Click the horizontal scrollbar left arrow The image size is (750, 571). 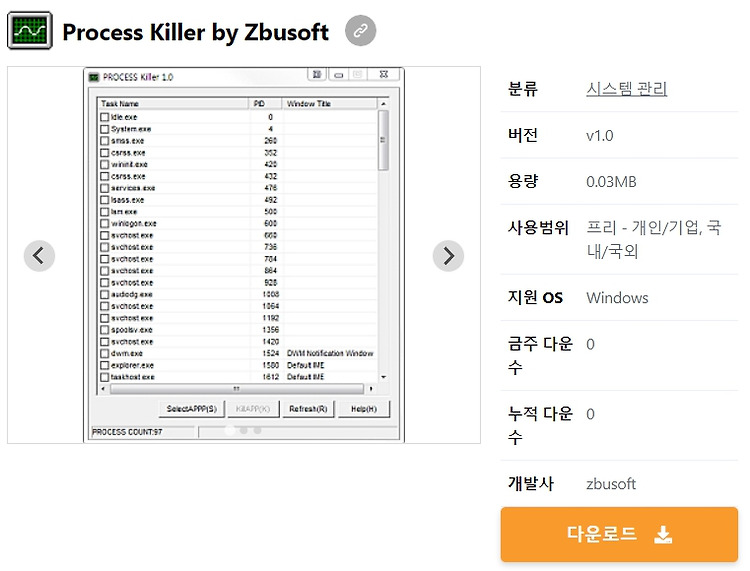pos(103,389)
